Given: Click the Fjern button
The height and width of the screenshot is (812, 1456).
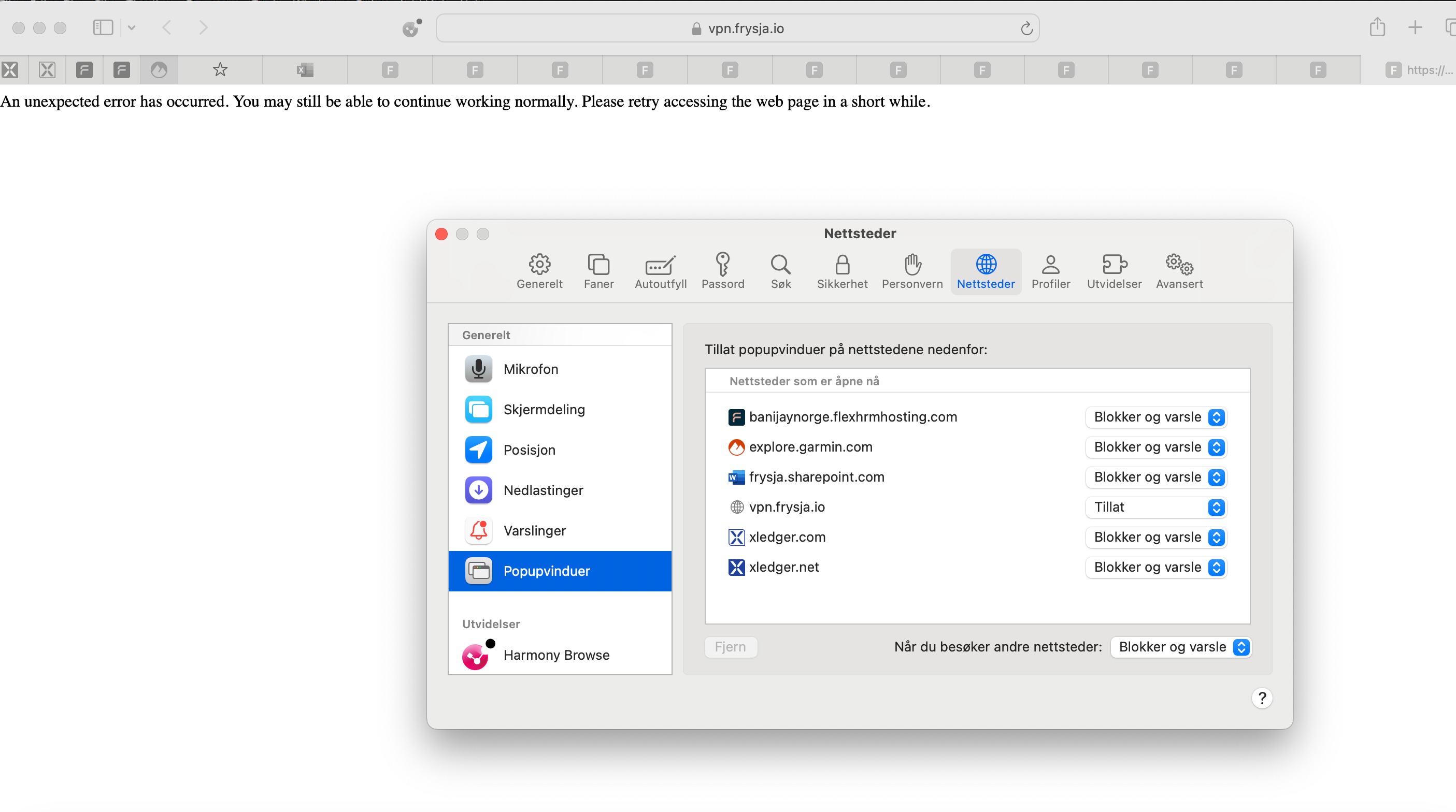Looking at the screenshot, I should 730,646.
